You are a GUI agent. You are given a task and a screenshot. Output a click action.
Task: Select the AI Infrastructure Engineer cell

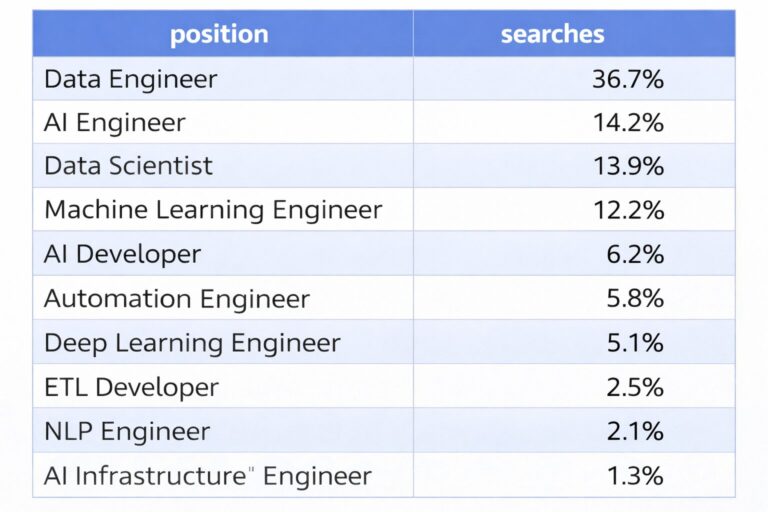click(207, 476)
